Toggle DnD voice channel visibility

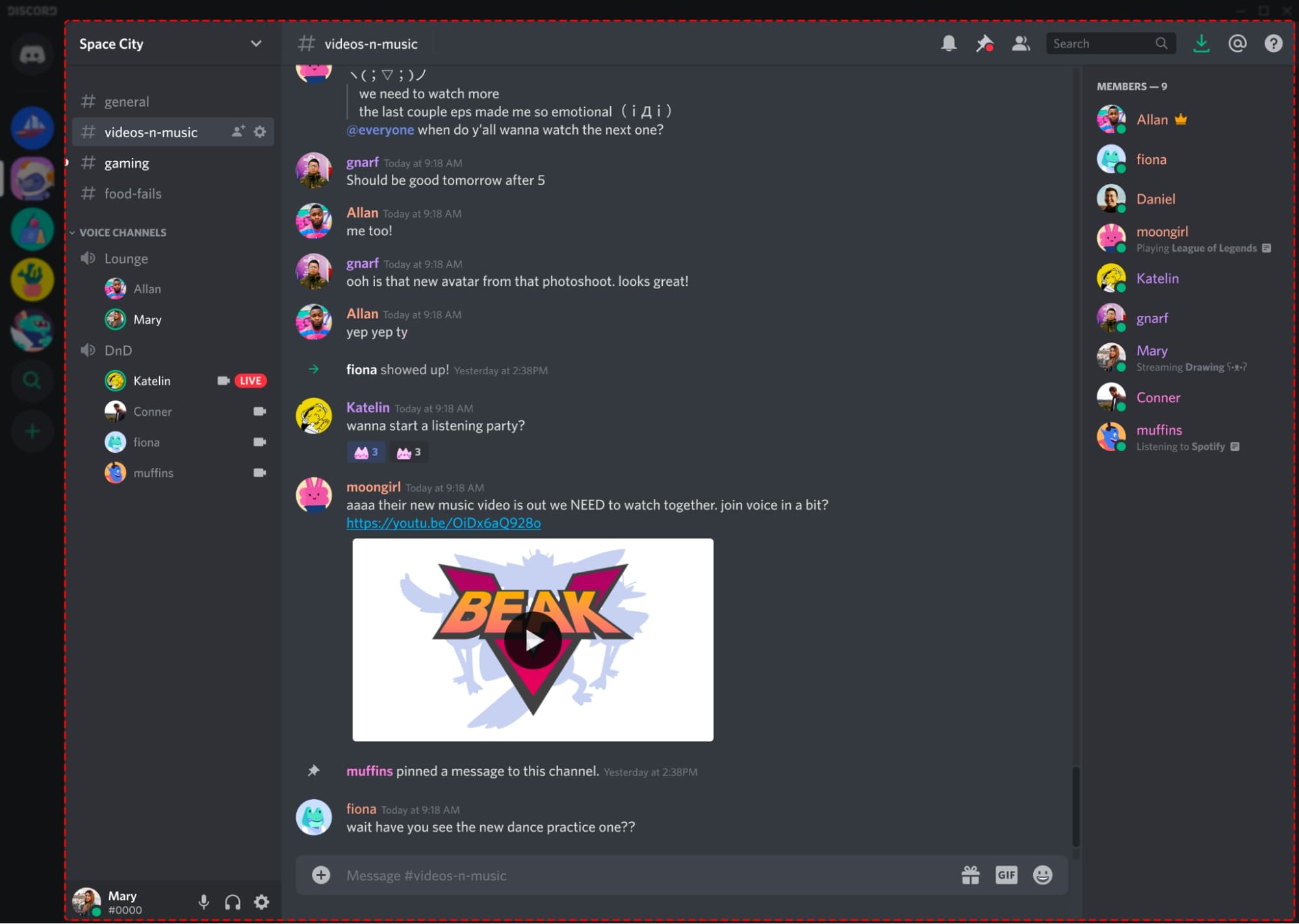click(118, 350)
